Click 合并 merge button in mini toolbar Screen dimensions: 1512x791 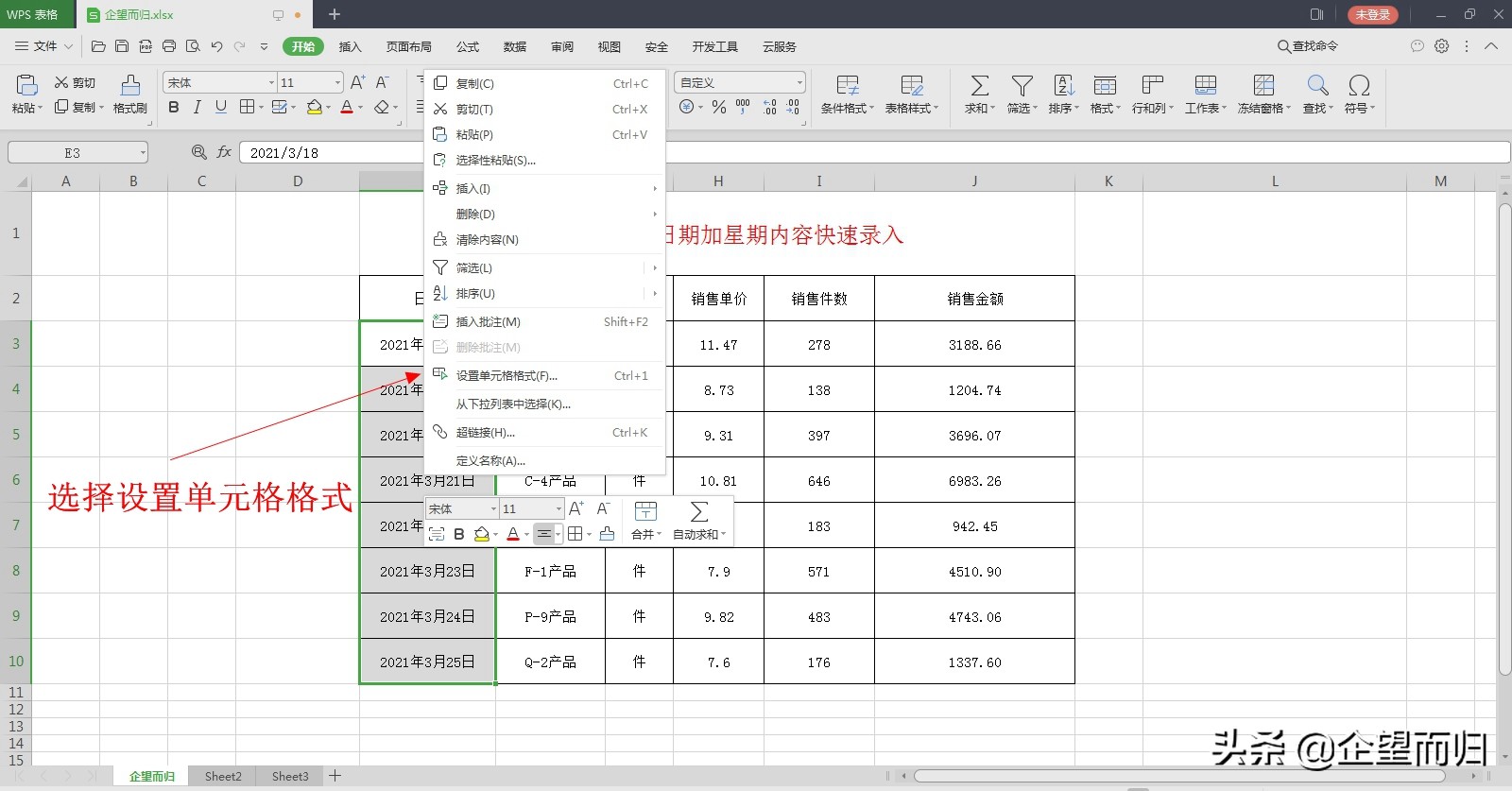tap(646, 522)
